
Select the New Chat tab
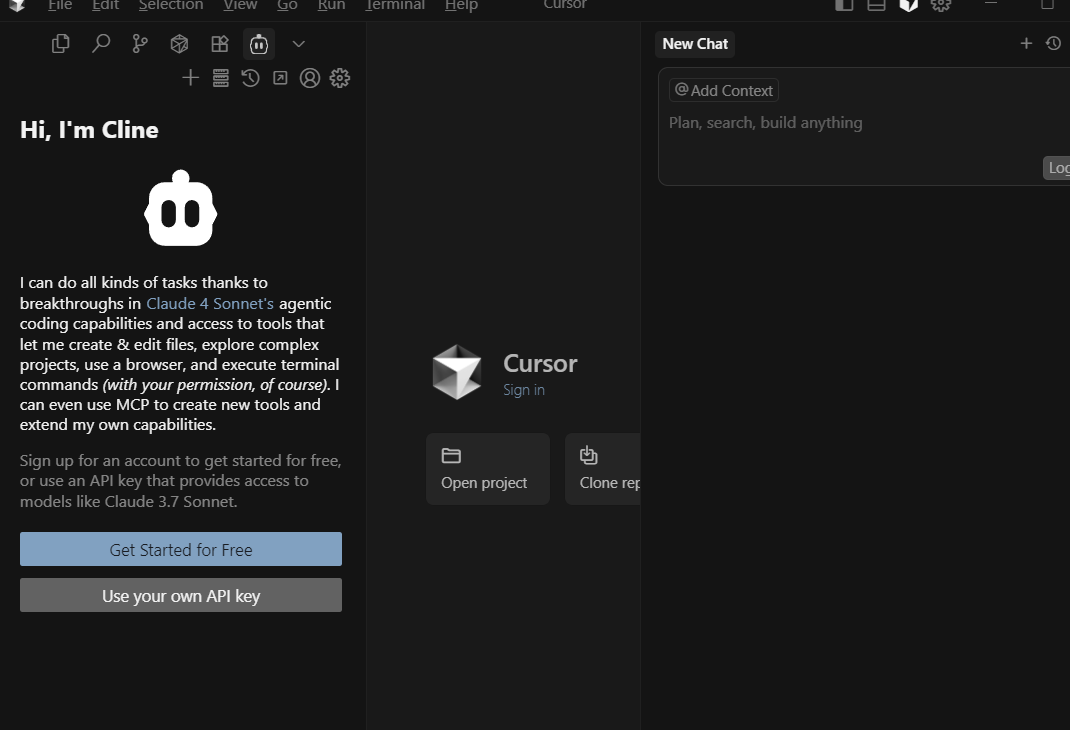695,44
